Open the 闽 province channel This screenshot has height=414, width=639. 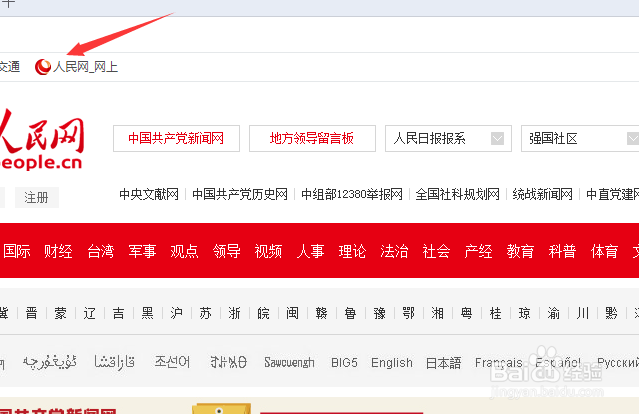click(292, 313)
